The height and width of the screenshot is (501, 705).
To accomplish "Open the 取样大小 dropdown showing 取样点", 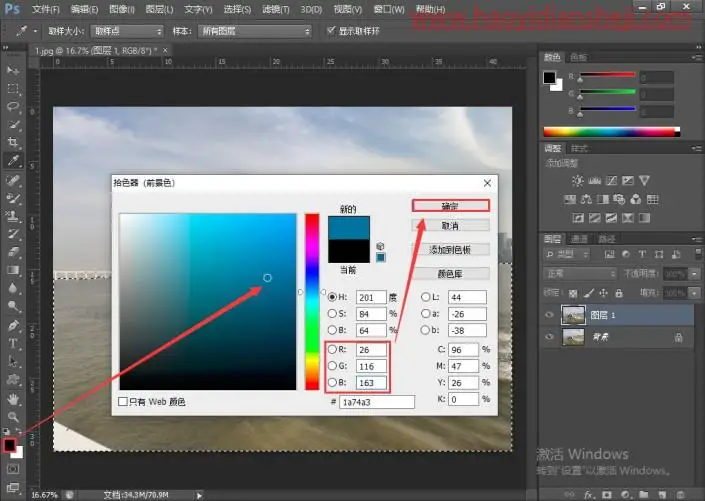I will click(x=127, y=31).
